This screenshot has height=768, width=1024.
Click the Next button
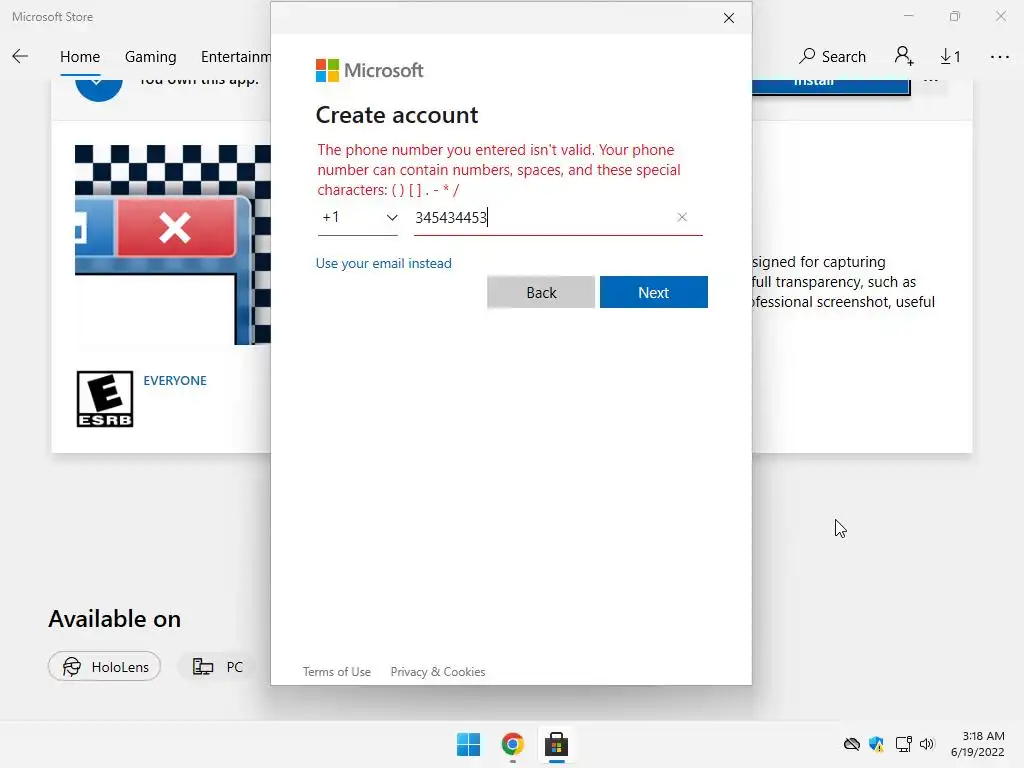654,292
